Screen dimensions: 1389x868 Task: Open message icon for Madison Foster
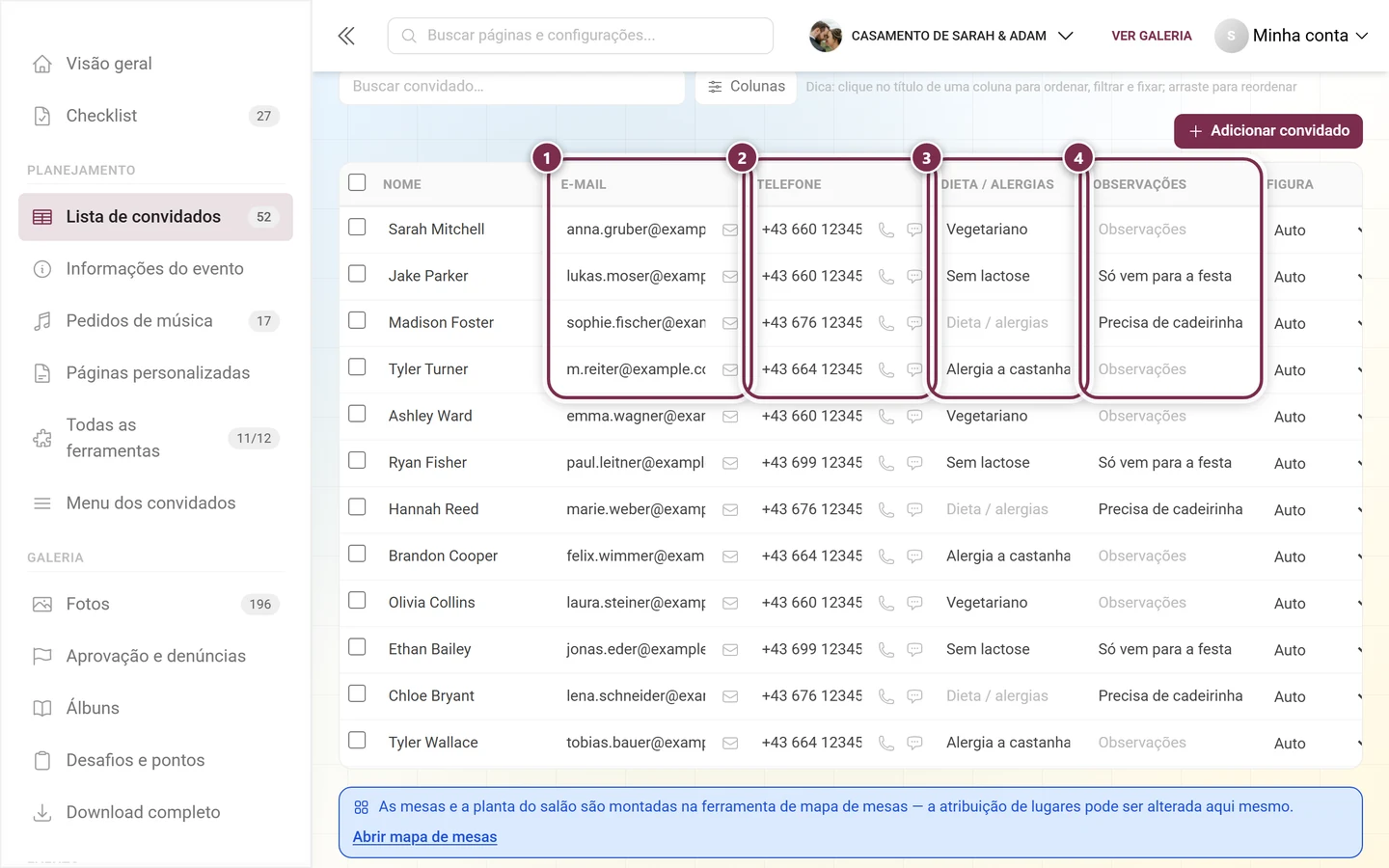pyautogui.click(x=914, y=323)
